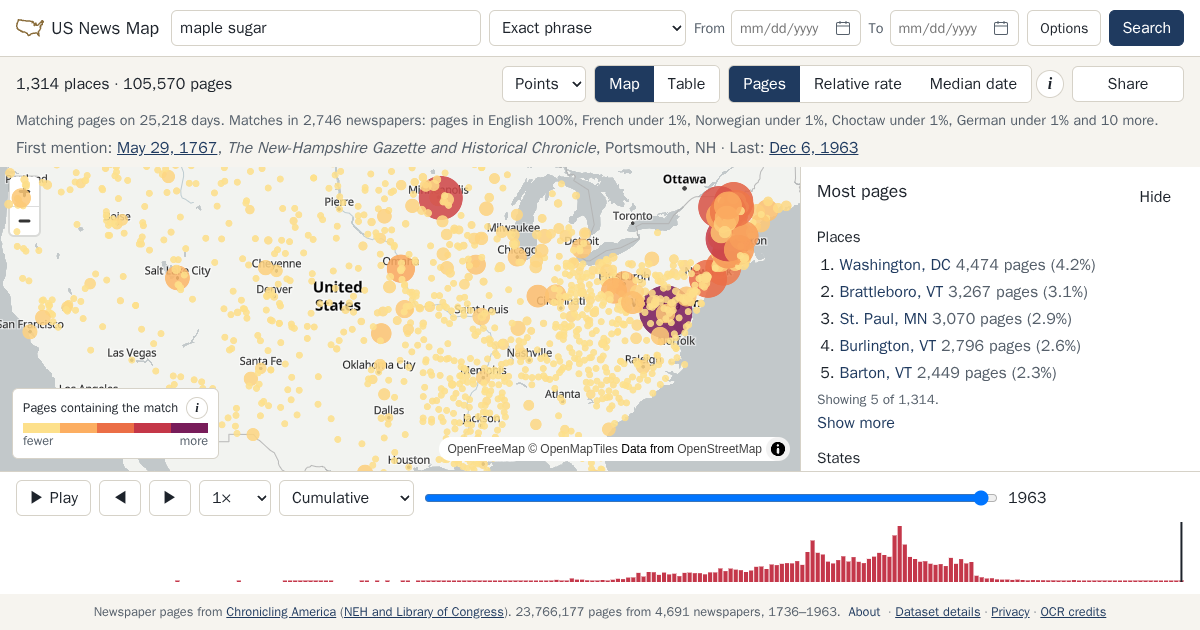1200x630 pixels.
Task: Open the About footer link
Action: click(x=864, y=612)
